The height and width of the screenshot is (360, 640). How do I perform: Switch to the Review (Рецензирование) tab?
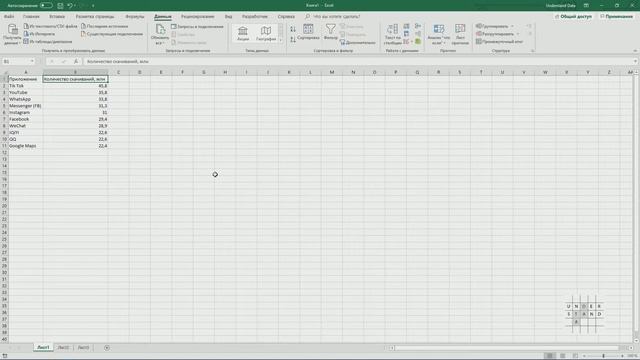pos(198,17)
